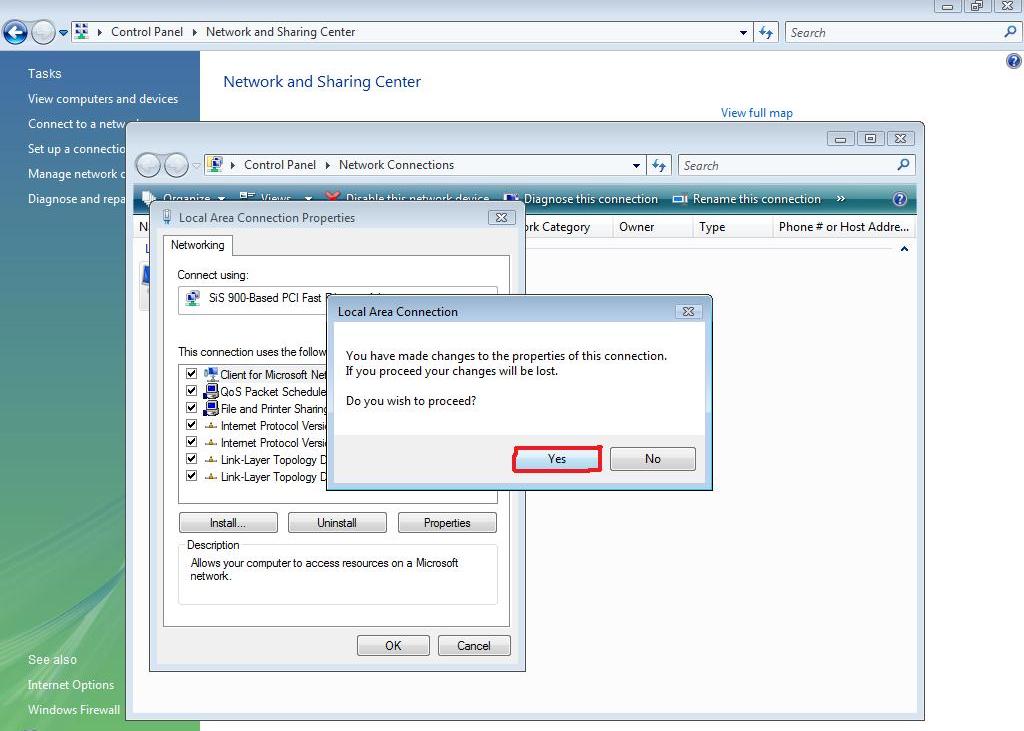Uncheck Client for Microsoft Networks

(x=191, y=374)
